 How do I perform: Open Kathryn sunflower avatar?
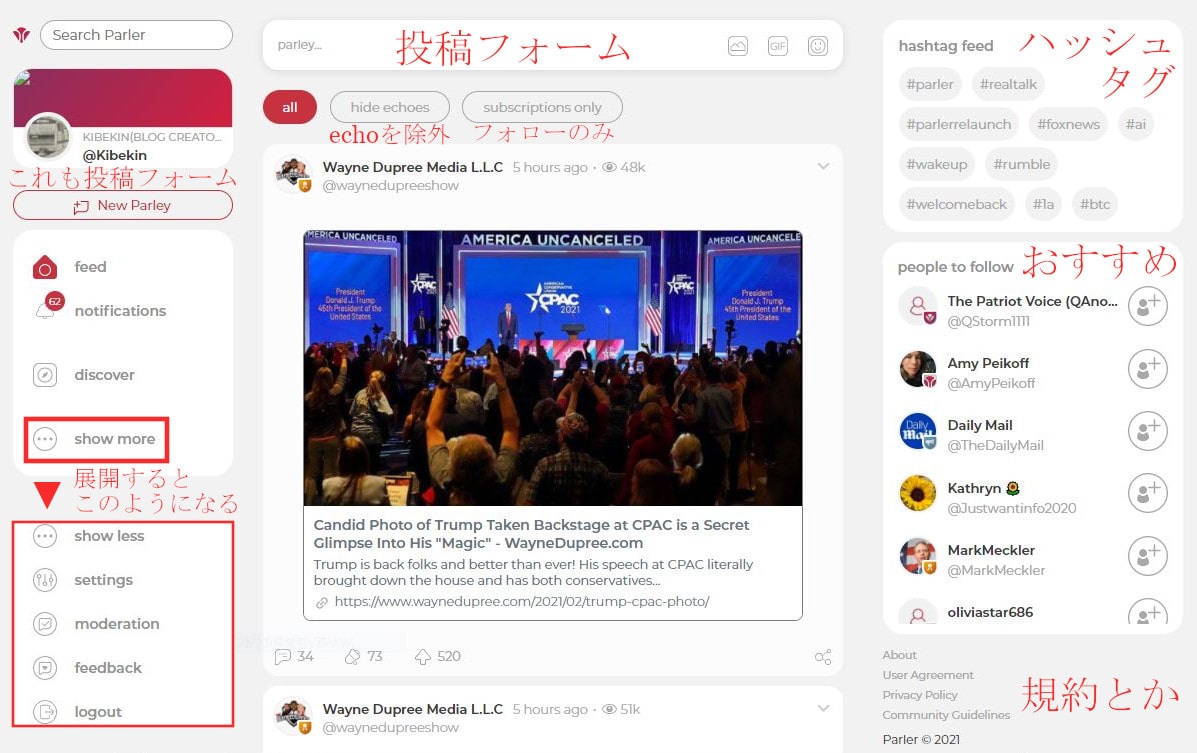click(x=918, y=493)
